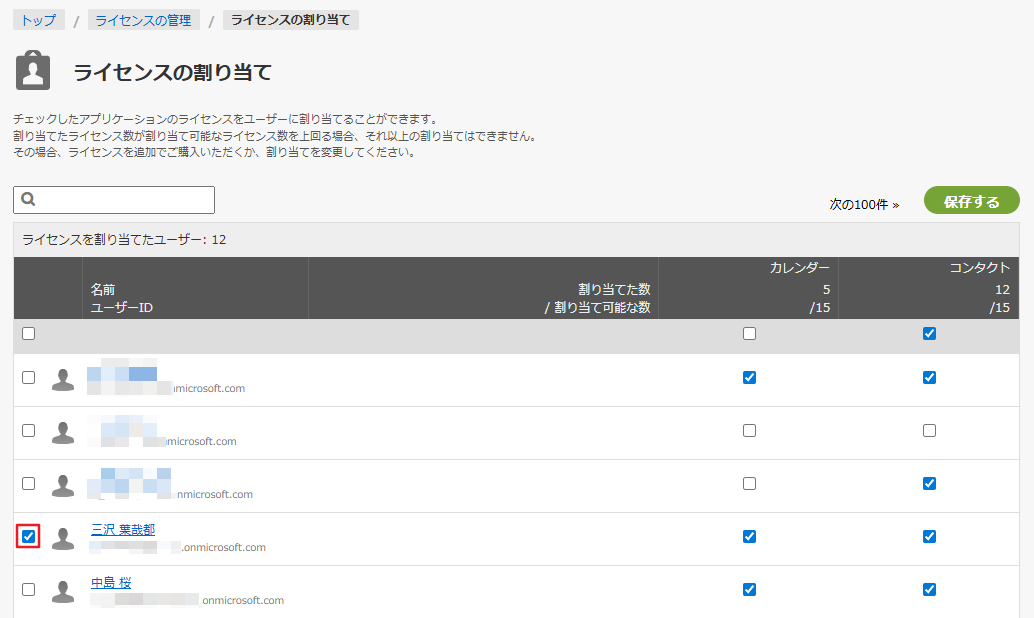Click the 保存する save button
Screen dimensions: 1034x618
tap(971, 201)
